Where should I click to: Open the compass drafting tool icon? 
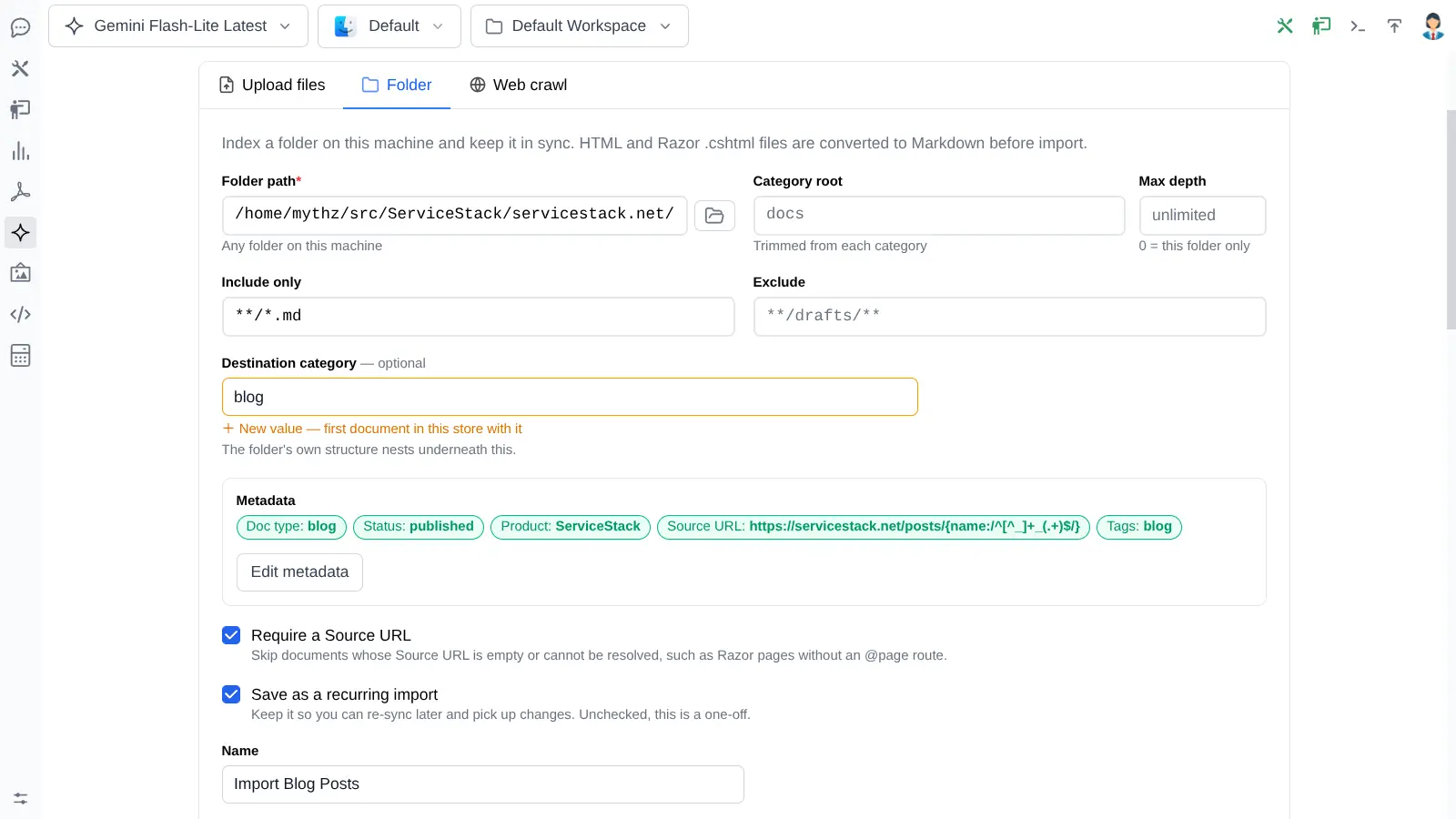(20, 192)
